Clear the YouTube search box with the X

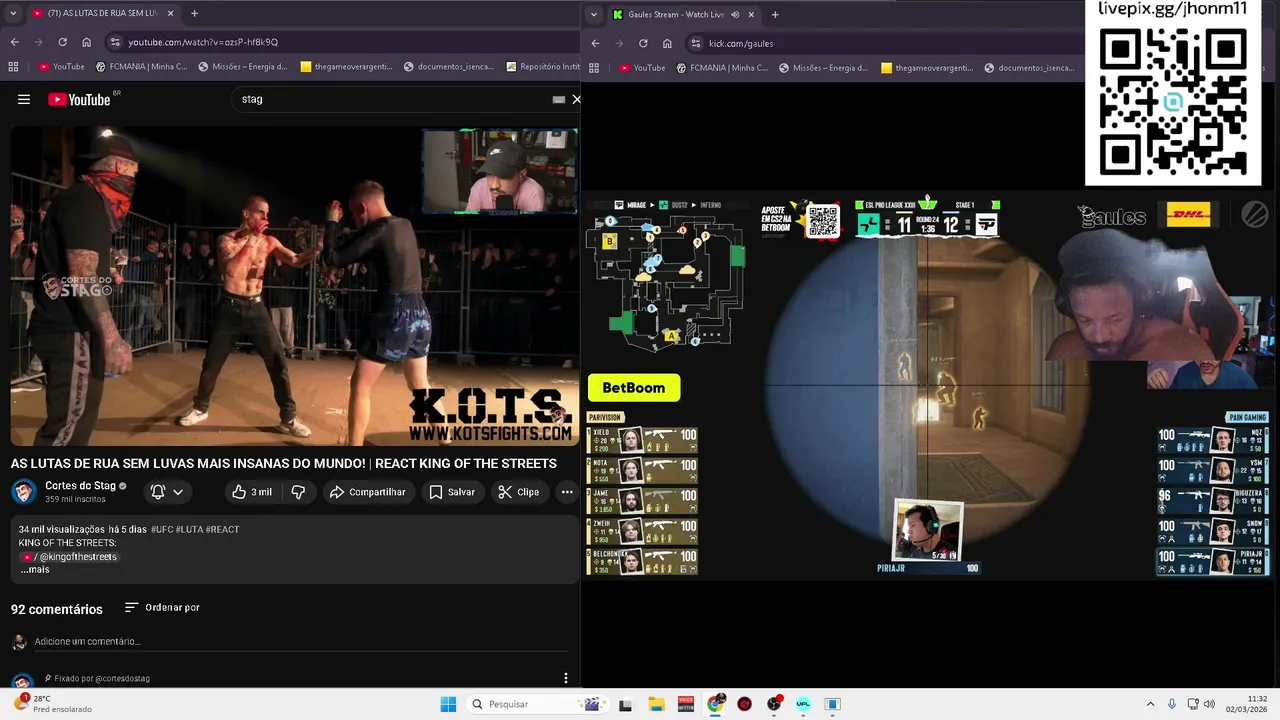click(x=576, y=99)
